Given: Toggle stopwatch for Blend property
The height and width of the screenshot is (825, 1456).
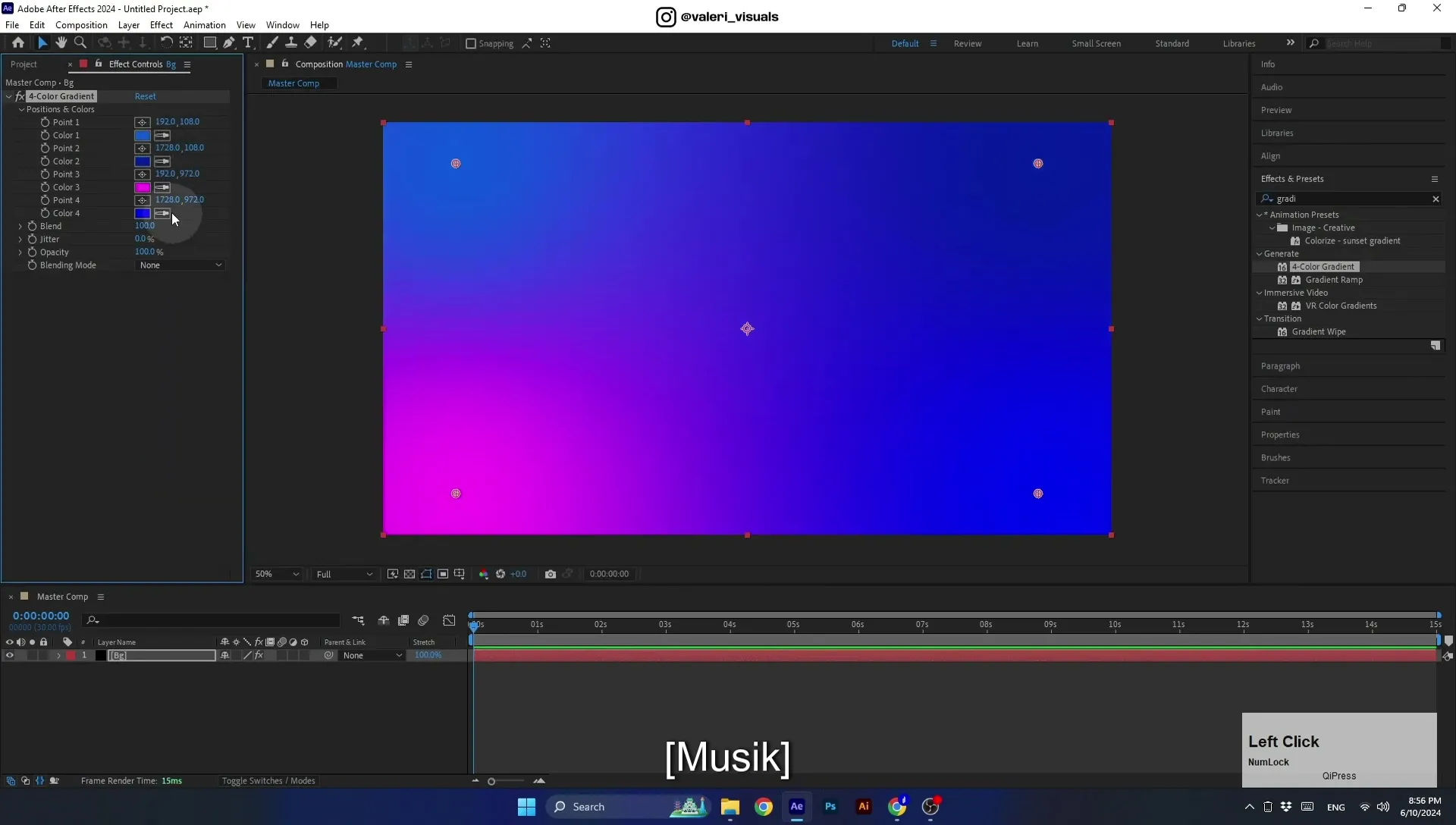Looking at the screenshot, I should click(32, 226).
